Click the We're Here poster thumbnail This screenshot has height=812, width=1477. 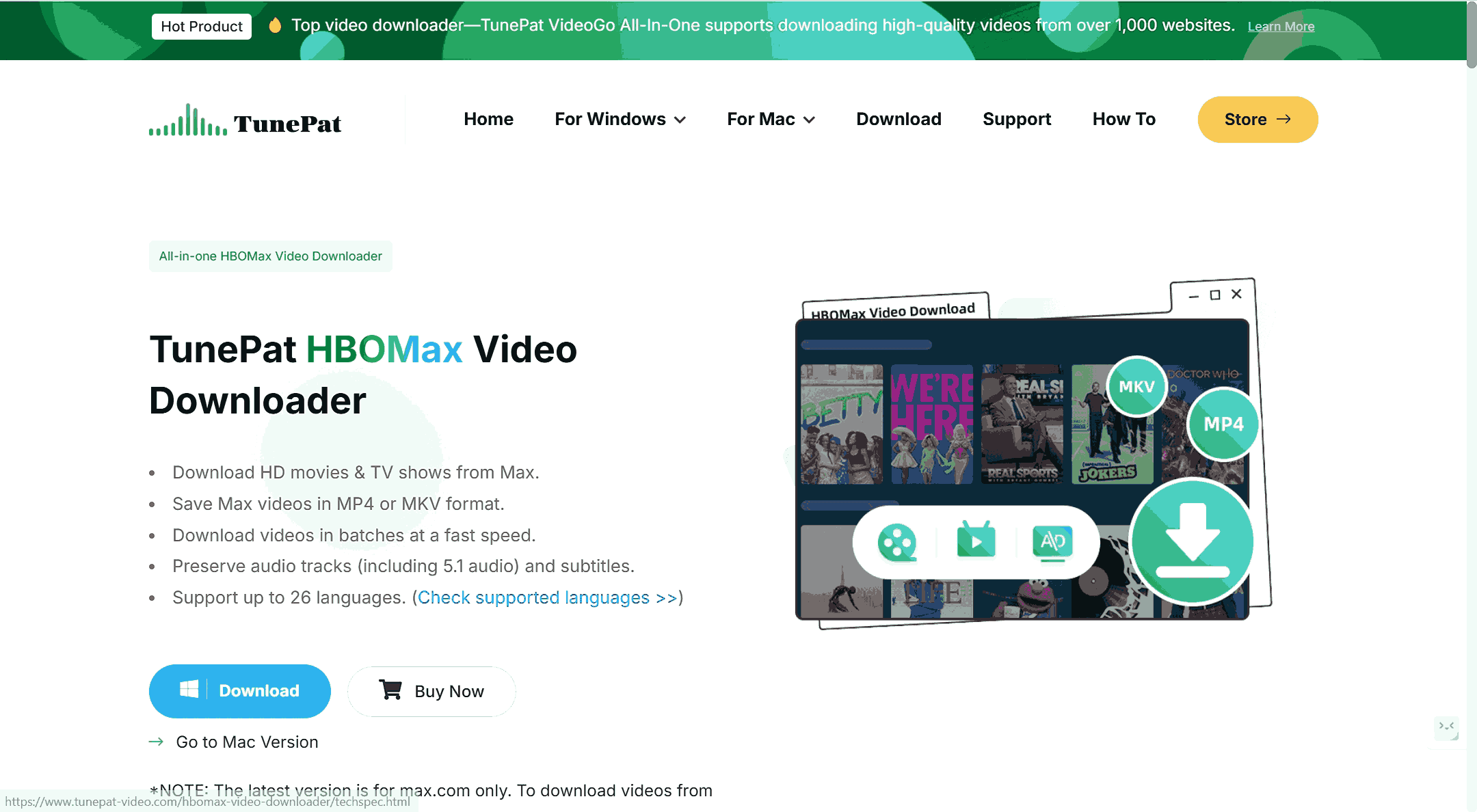tap(932, 424)
